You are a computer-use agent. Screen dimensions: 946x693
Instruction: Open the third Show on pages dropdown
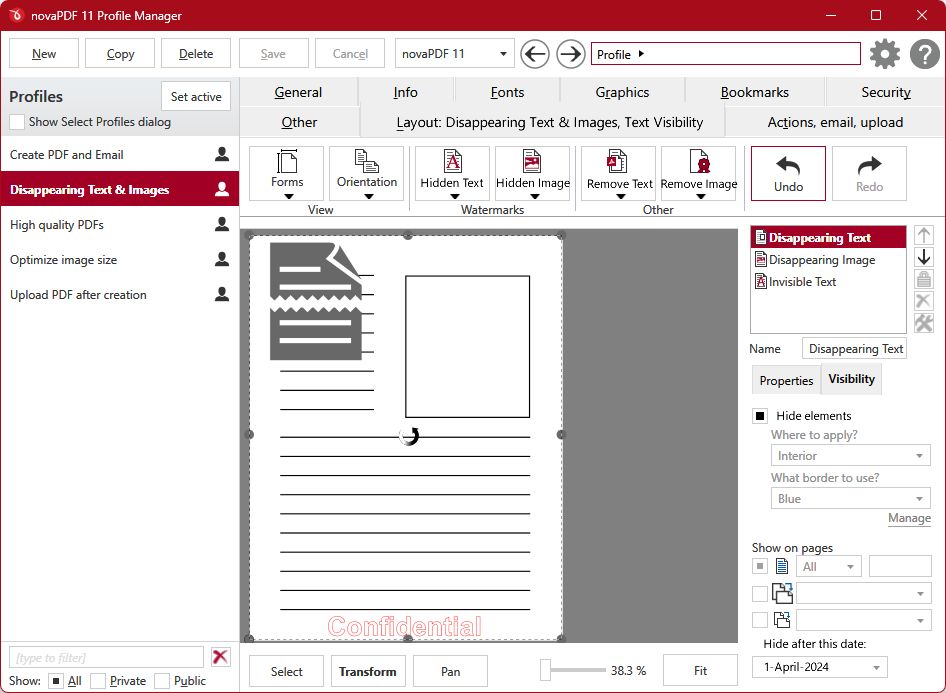[863, 620]
